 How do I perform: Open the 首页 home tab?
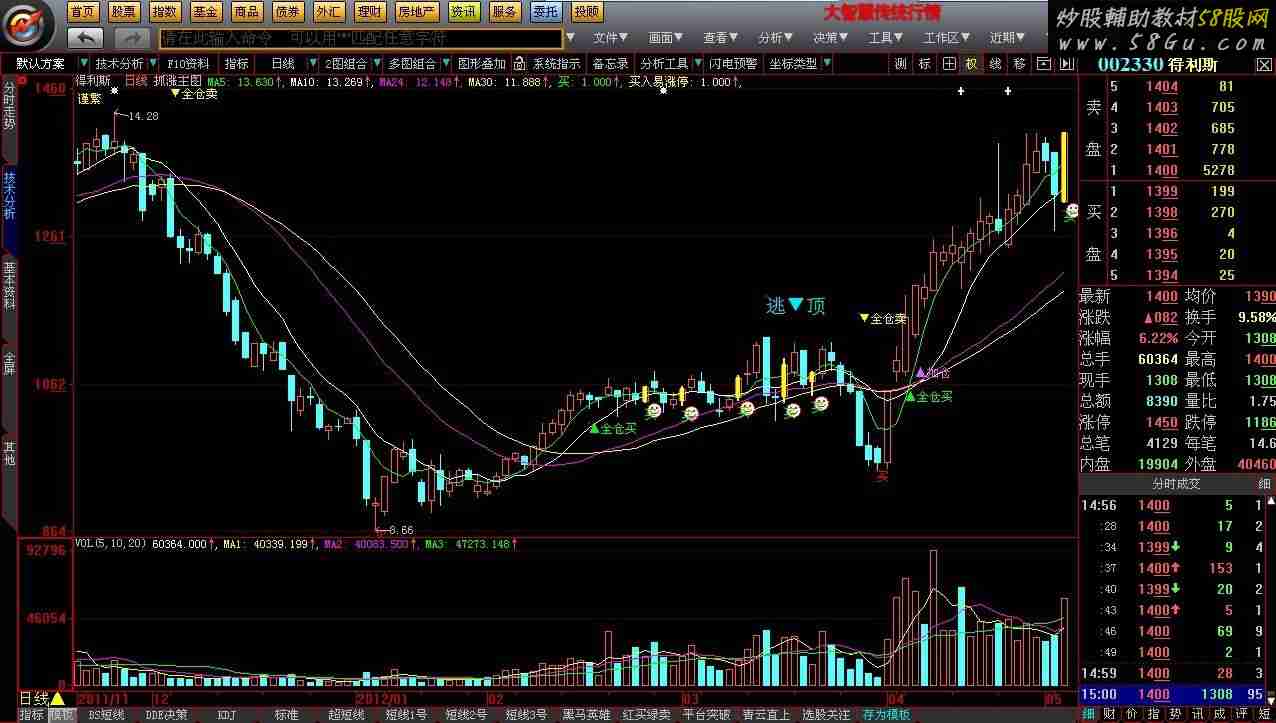click(x=84, y=12)
